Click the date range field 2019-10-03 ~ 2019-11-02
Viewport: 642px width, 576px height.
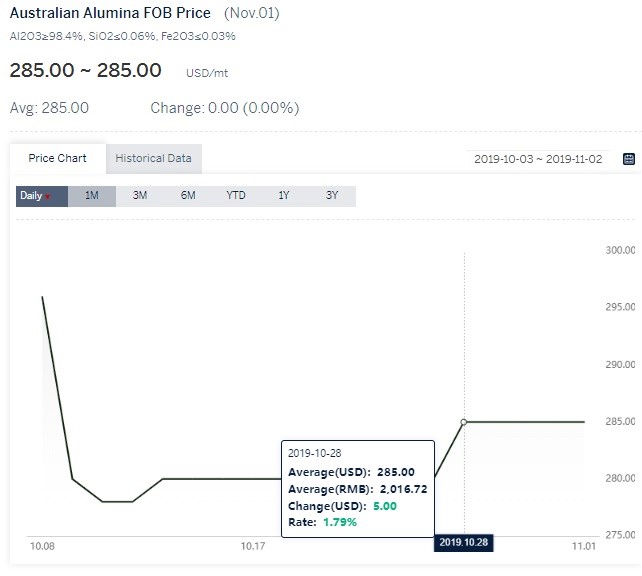538,159
